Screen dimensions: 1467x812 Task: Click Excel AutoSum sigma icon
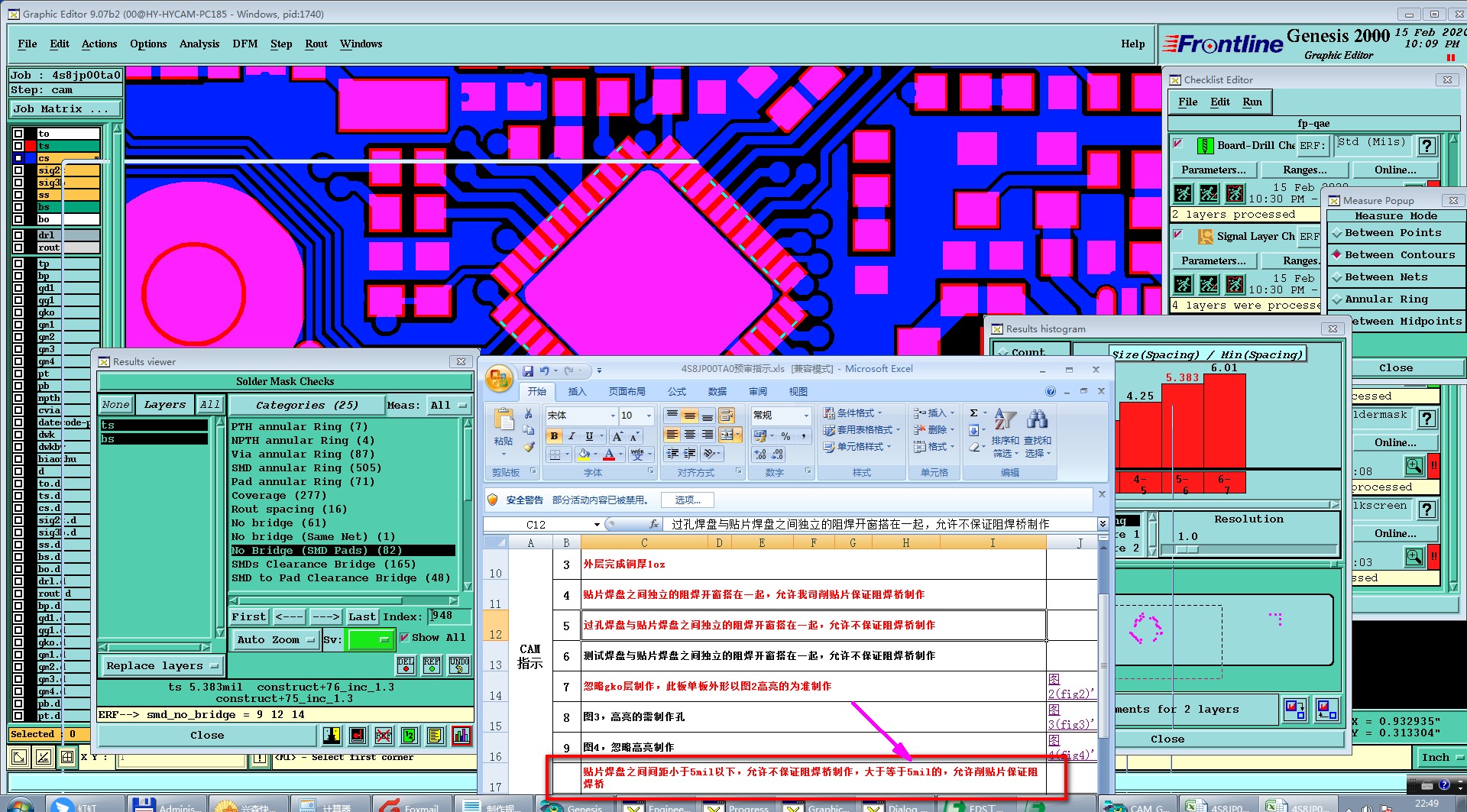[x=974, y=412]
